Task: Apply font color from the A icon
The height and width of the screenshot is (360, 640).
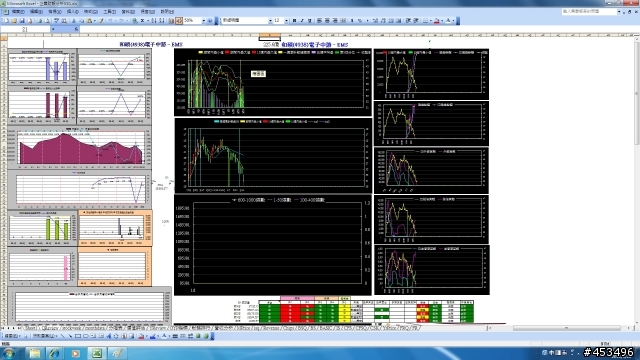Action: click(448, 20)
